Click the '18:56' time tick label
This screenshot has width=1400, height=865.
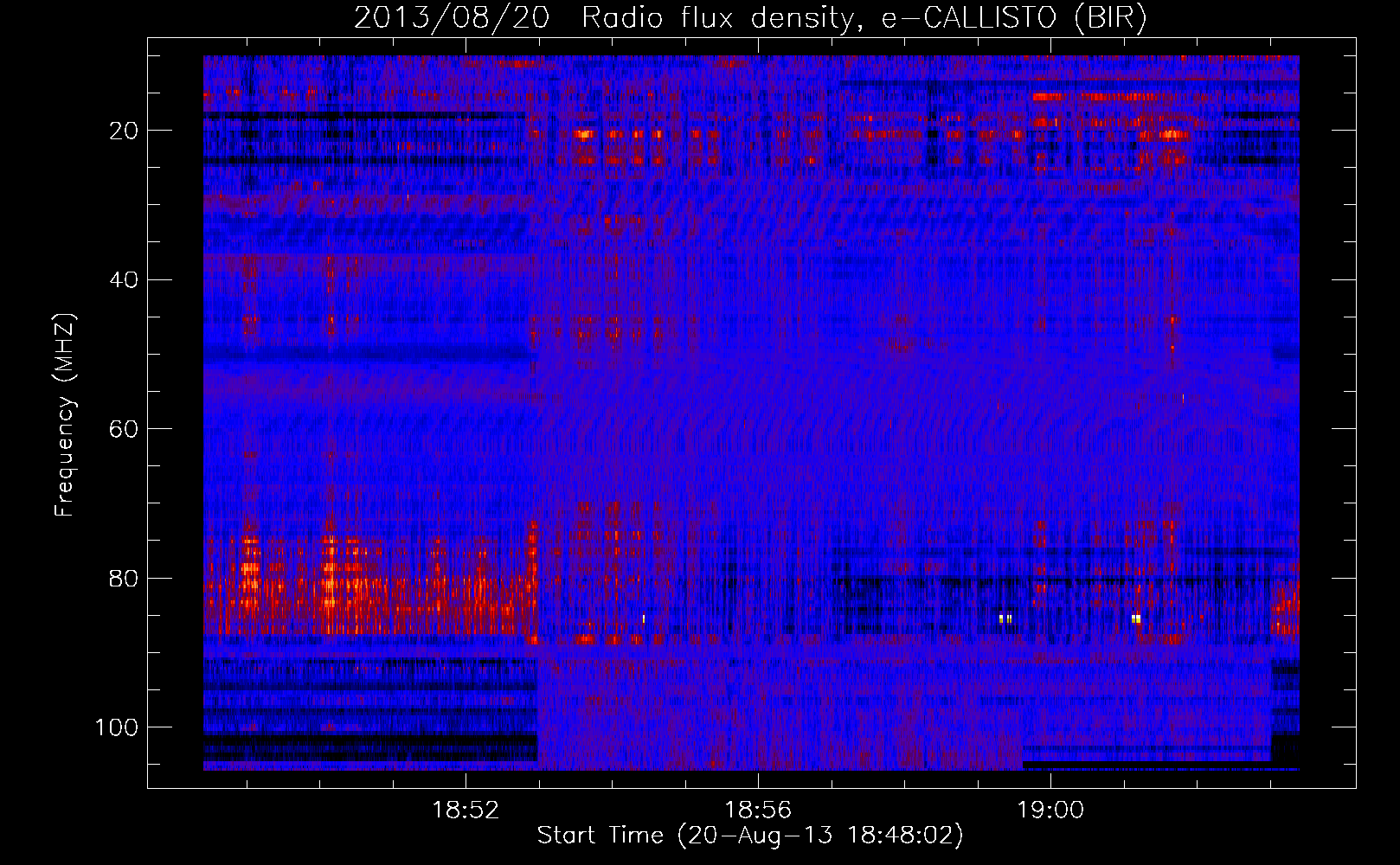tap(758, 811)
